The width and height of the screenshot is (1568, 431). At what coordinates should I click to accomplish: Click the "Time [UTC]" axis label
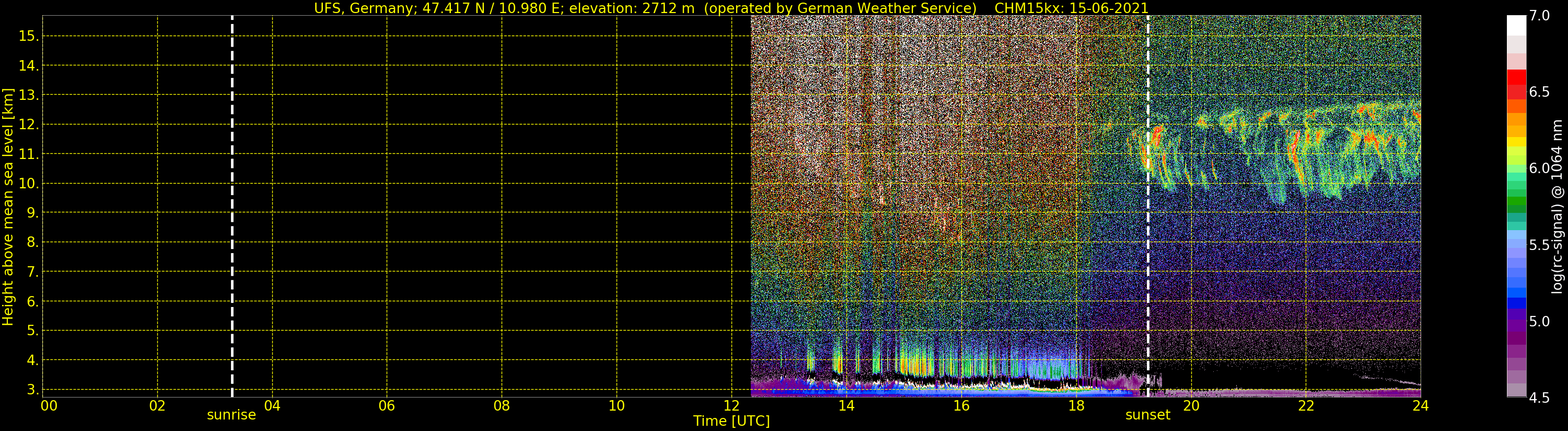point(731,421)
